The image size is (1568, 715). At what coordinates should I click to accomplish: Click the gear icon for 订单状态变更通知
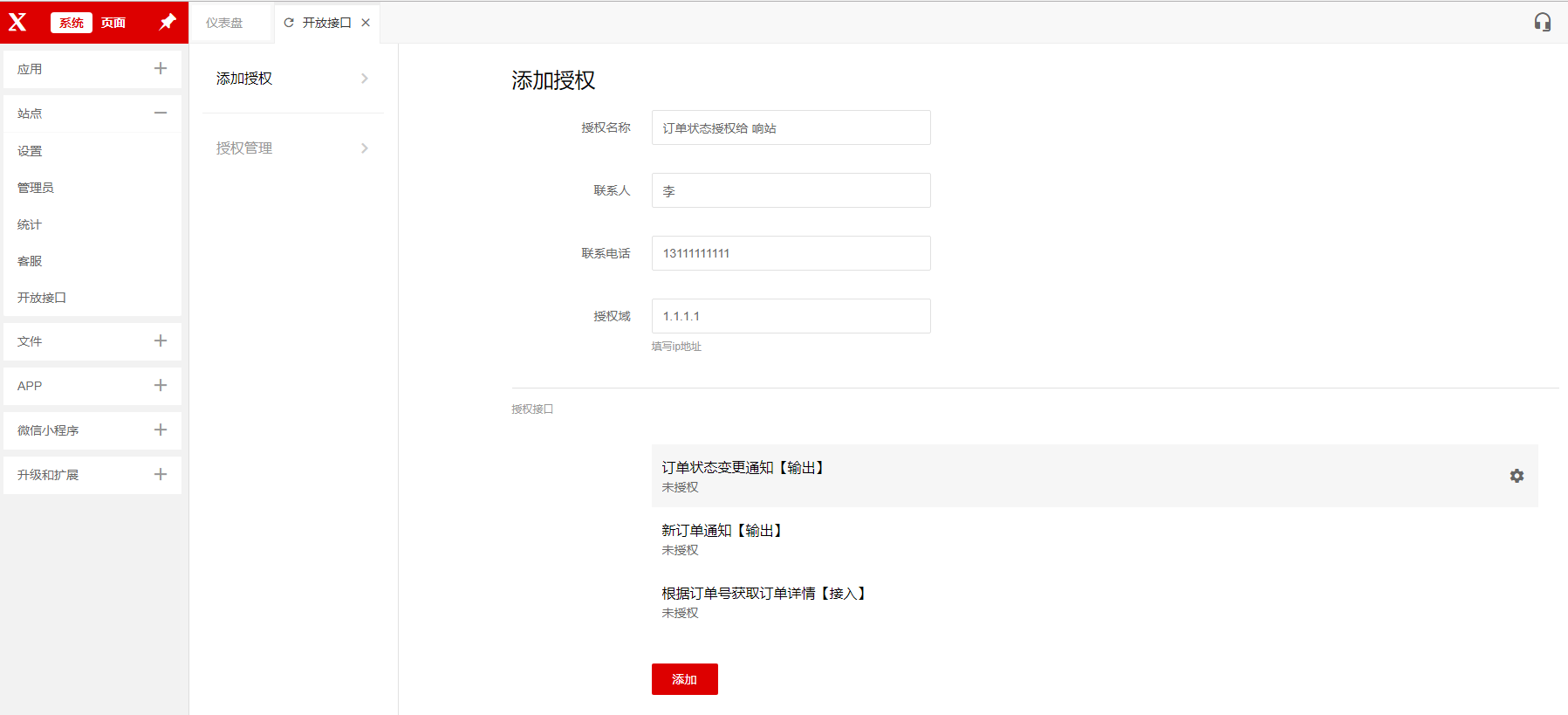[x=1517, y=476]
